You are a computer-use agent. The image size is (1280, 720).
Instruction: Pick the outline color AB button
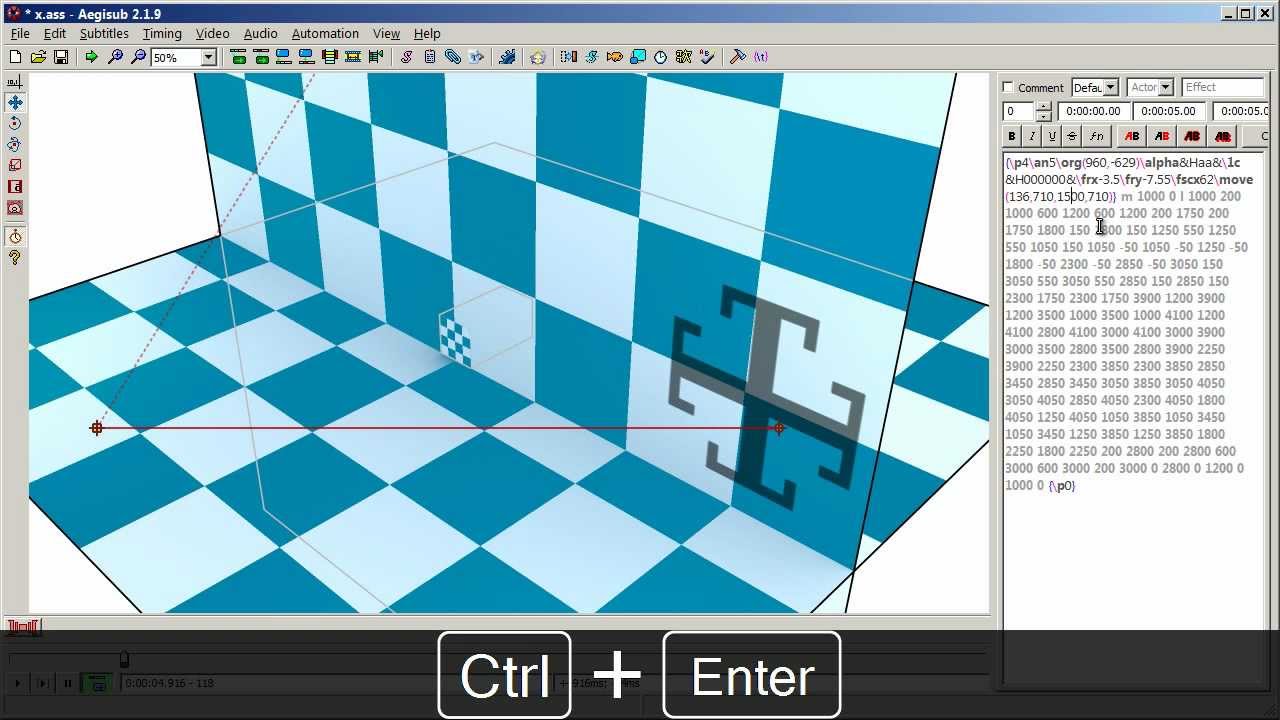(x=1192, y=136)
